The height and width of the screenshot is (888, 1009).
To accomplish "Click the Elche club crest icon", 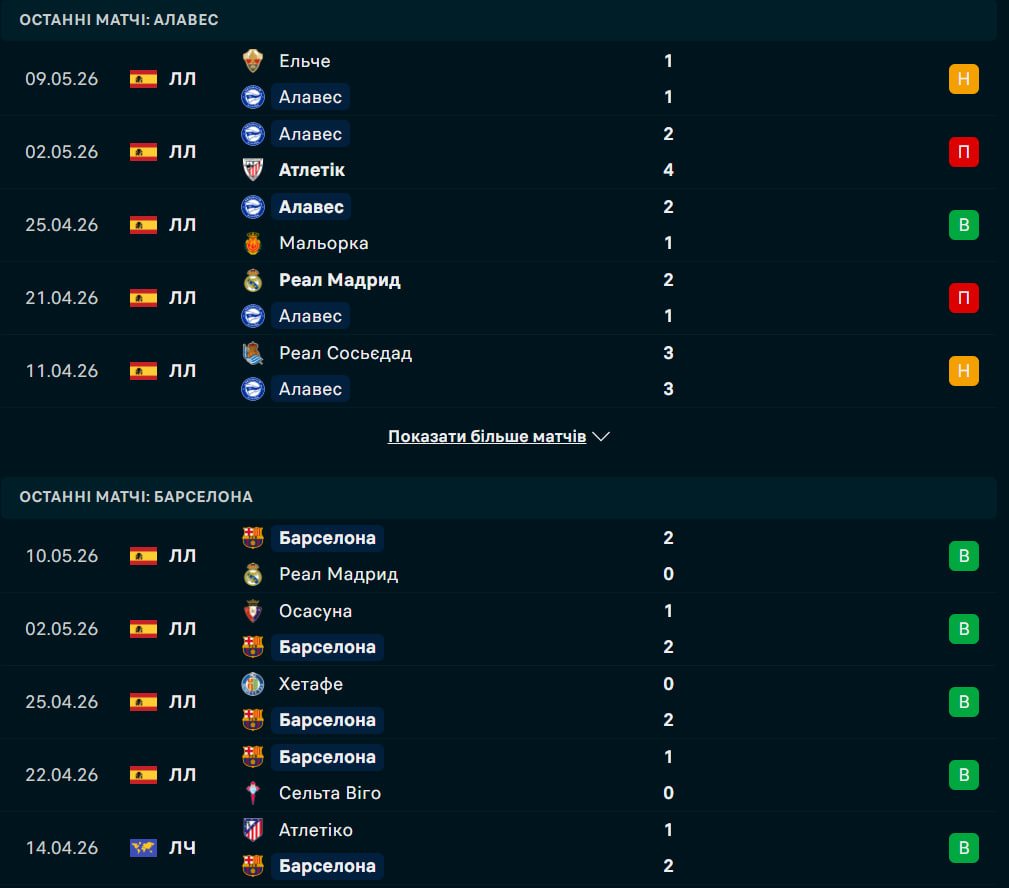I will [253, 60].
